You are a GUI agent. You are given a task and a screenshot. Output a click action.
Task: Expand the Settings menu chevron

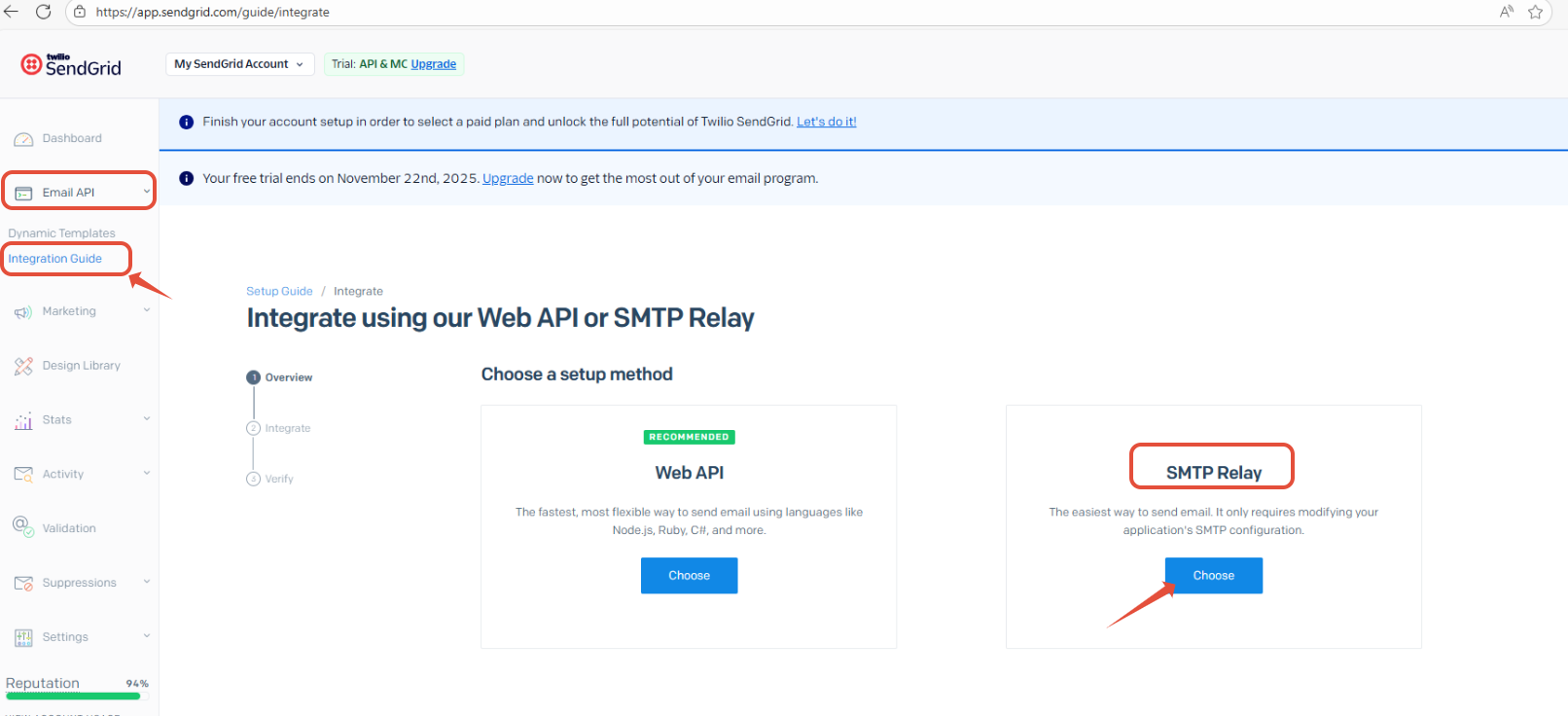pyautogui.click(x=147, y=635)
